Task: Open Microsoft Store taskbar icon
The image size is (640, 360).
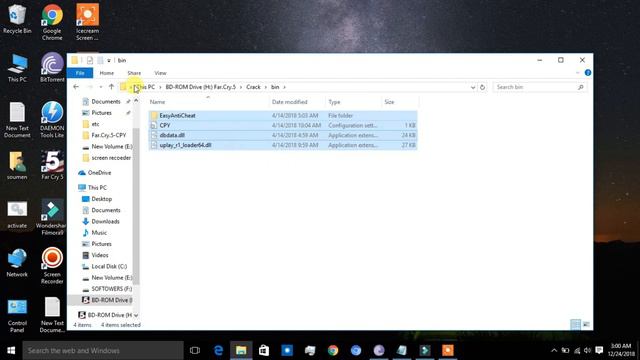Action: tap(264, 351)
